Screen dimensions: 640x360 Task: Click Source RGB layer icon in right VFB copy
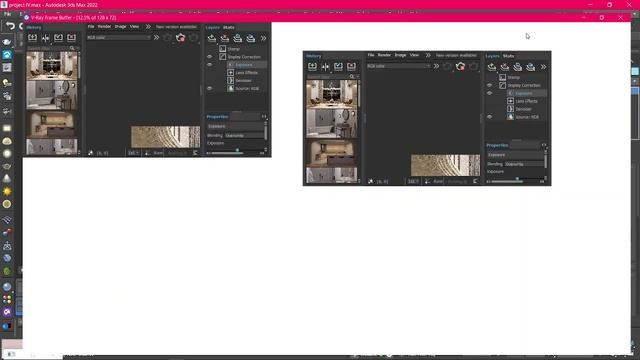click(x=511, y=117)
